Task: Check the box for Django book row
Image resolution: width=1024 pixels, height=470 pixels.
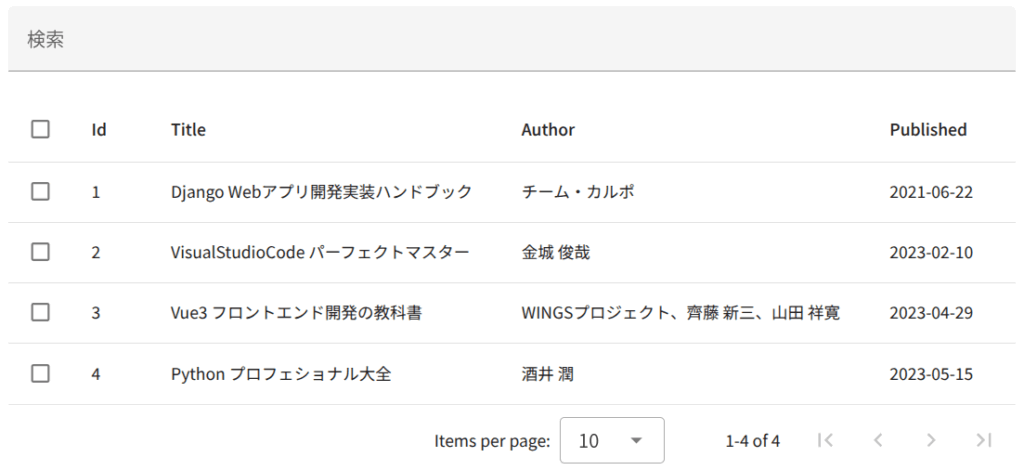Action: pyautogui.click(x=40, y=192)
